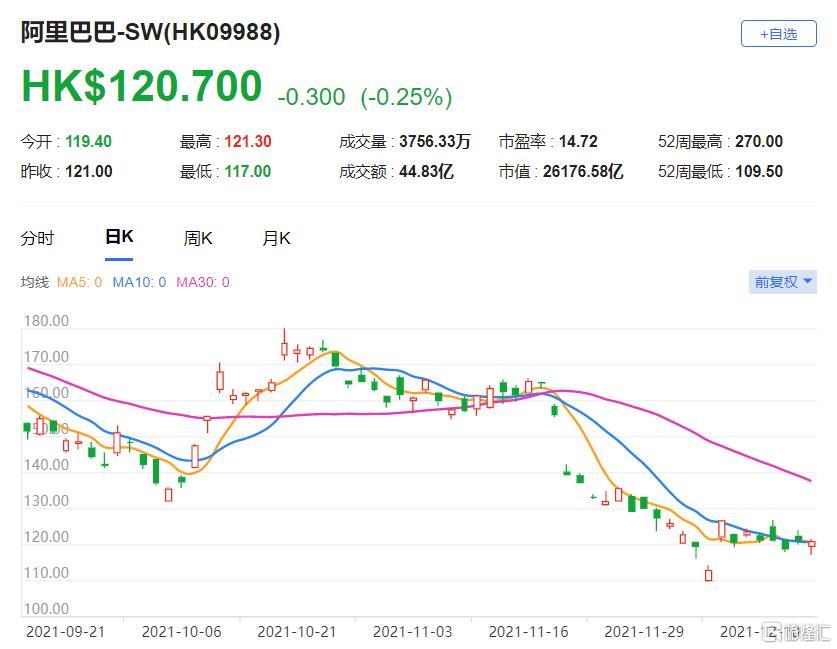Click the 最高 value 121.30
The width and height of the screenshot is (837, 649).
click(x=248, y=141)
